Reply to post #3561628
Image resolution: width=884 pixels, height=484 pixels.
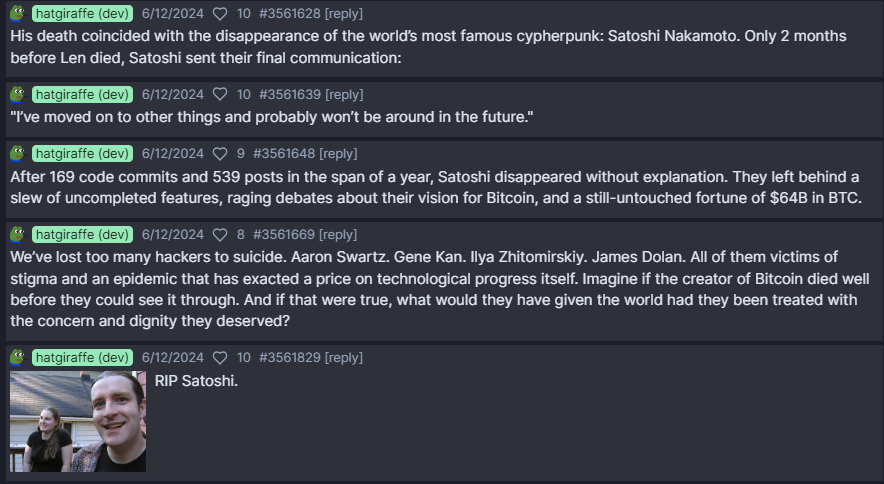click(344, 14)
